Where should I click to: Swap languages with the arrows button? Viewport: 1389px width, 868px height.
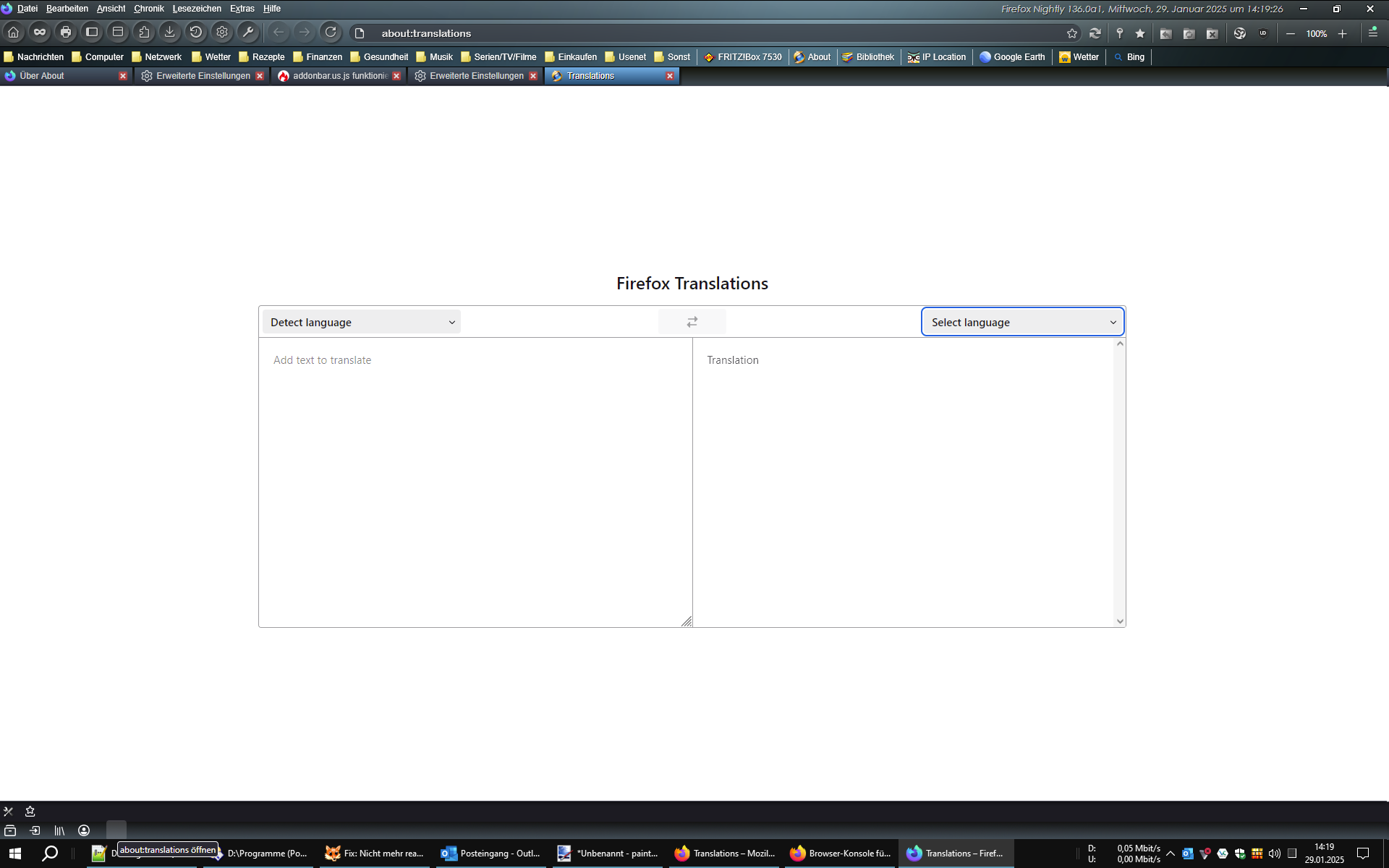pyautogui.click(x=692, y=322)
